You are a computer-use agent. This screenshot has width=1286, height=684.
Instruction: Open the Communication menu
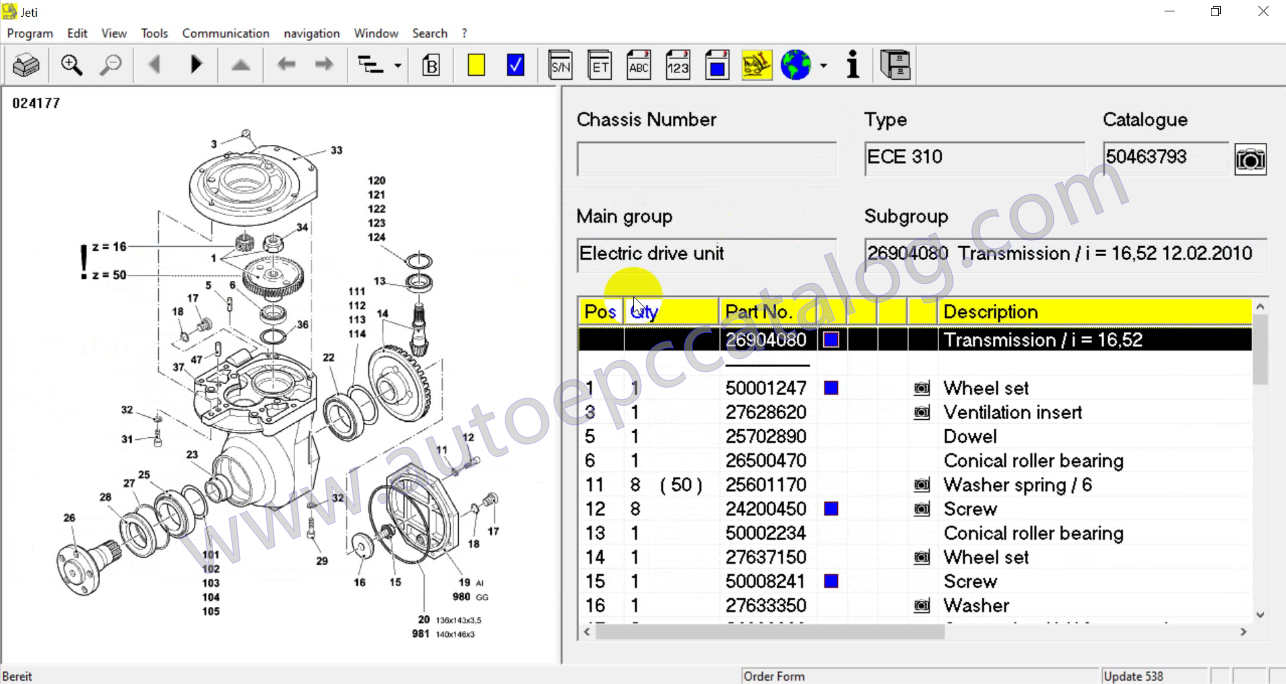tap(225, 33)
